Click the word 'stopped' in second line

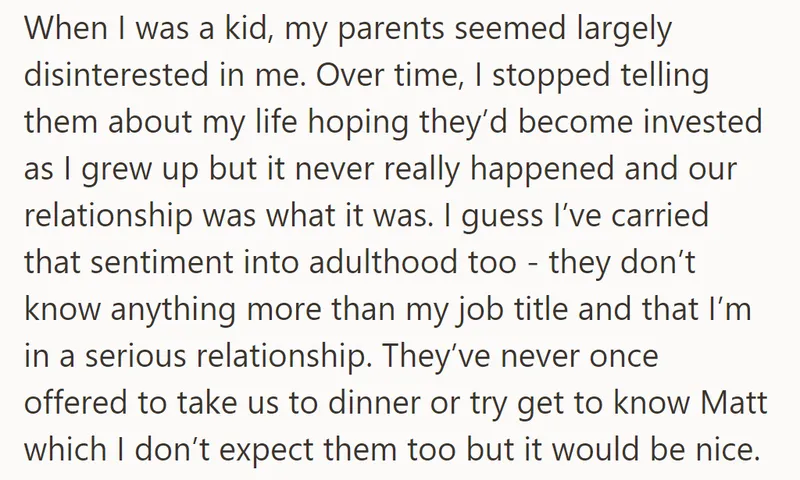click(x=551, y=77)
